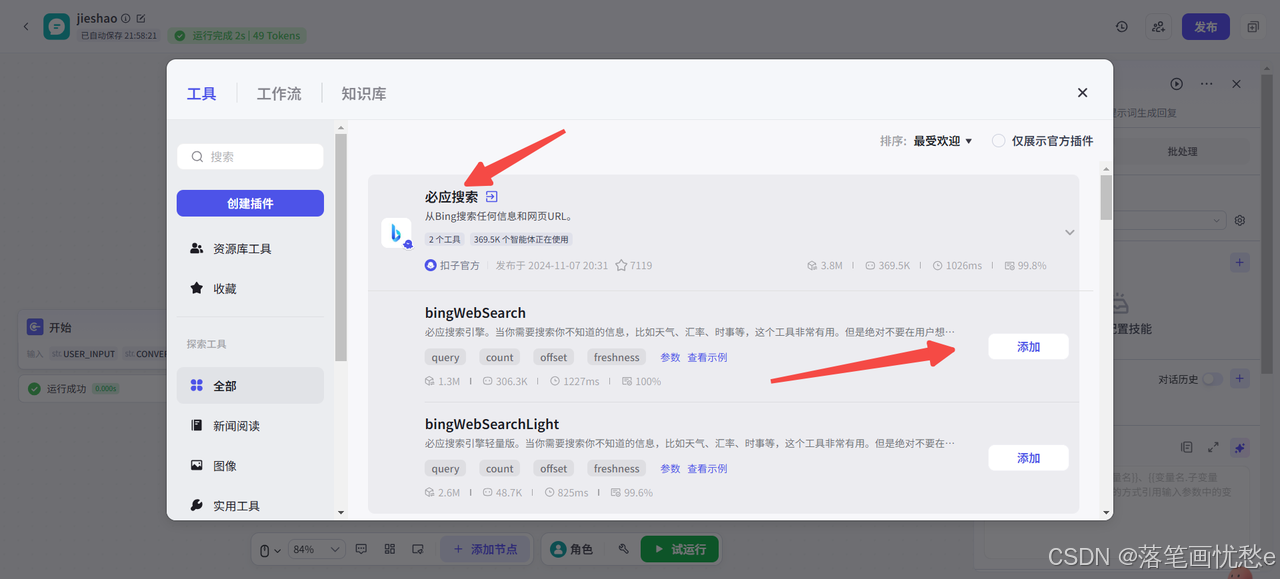
Task: Go back with the top-left arrow
Action: tap(25, 27)
